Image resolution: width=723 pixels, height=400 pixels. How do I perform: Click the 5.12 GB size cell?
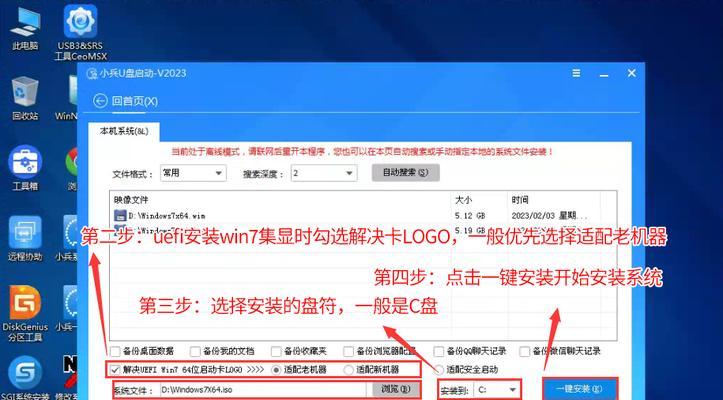point(470,215)
